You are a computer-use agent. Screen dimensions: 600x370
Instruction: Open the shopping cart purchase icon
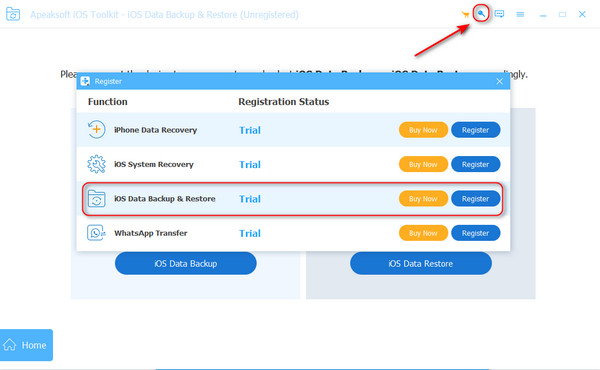[465, 15]
